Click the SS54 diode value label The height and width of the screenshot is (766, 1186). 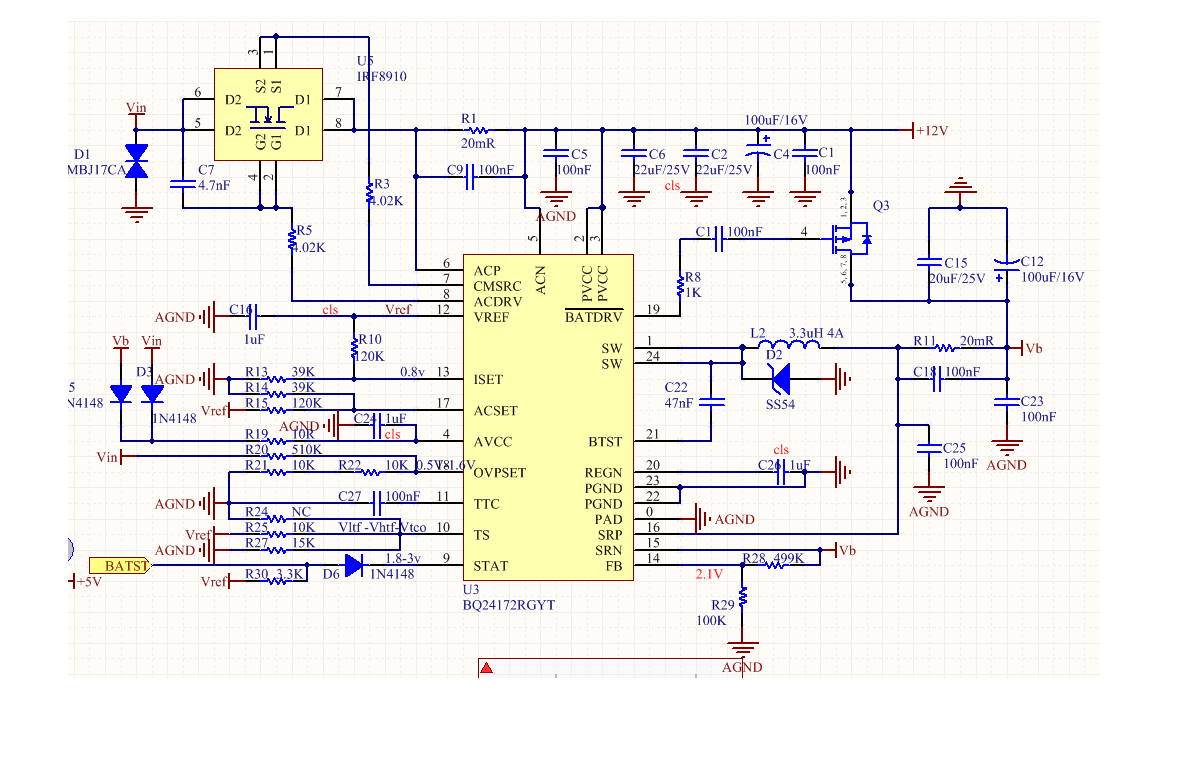[x=780, y=405]
